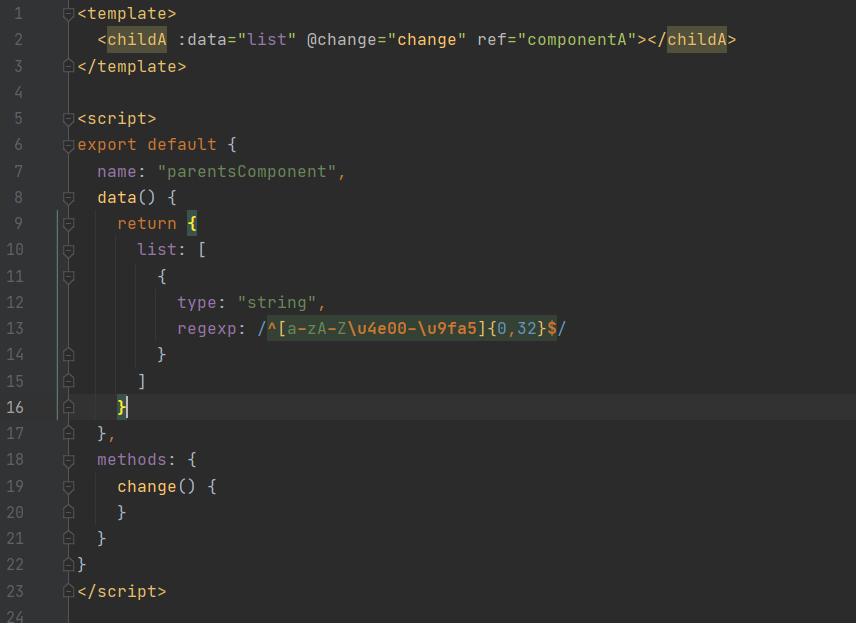Click the fold end marker on line 3
The image size is (856, 623).
(68, 66)
